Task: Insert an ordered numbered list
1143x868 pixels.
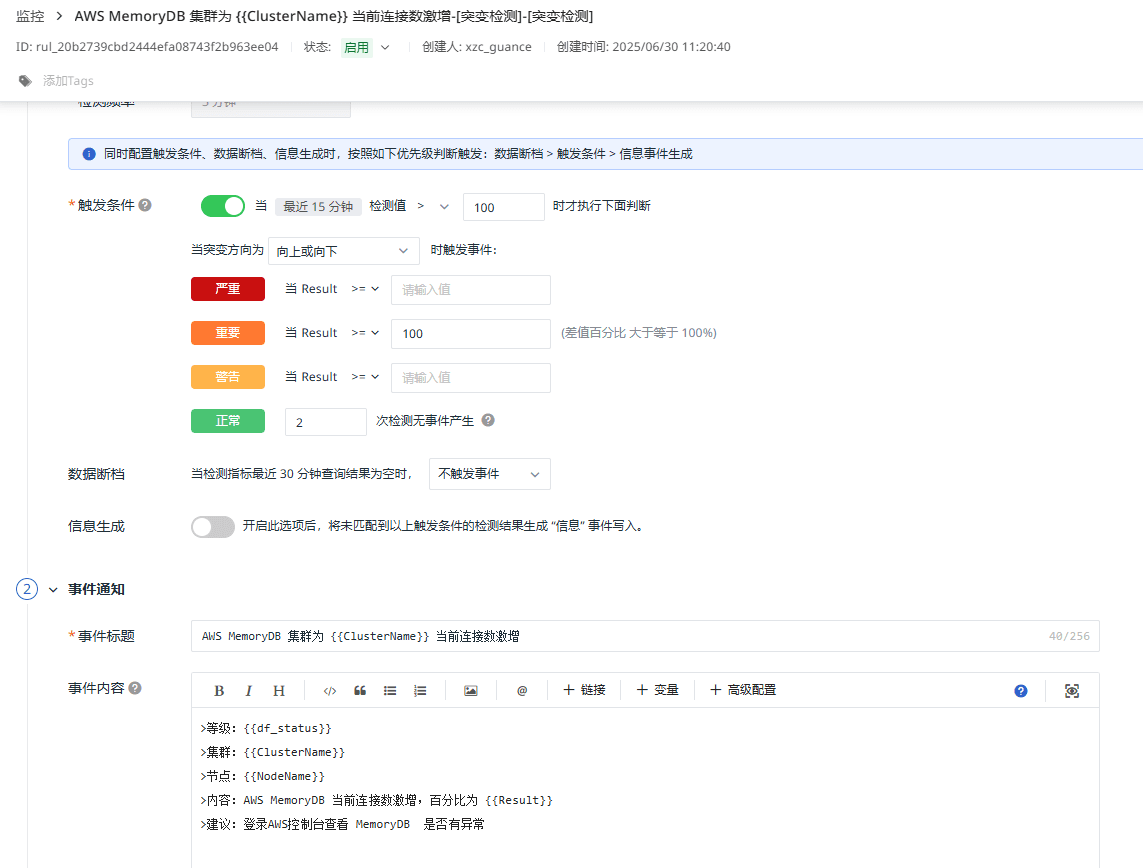Action: click(x=420, y=691)
